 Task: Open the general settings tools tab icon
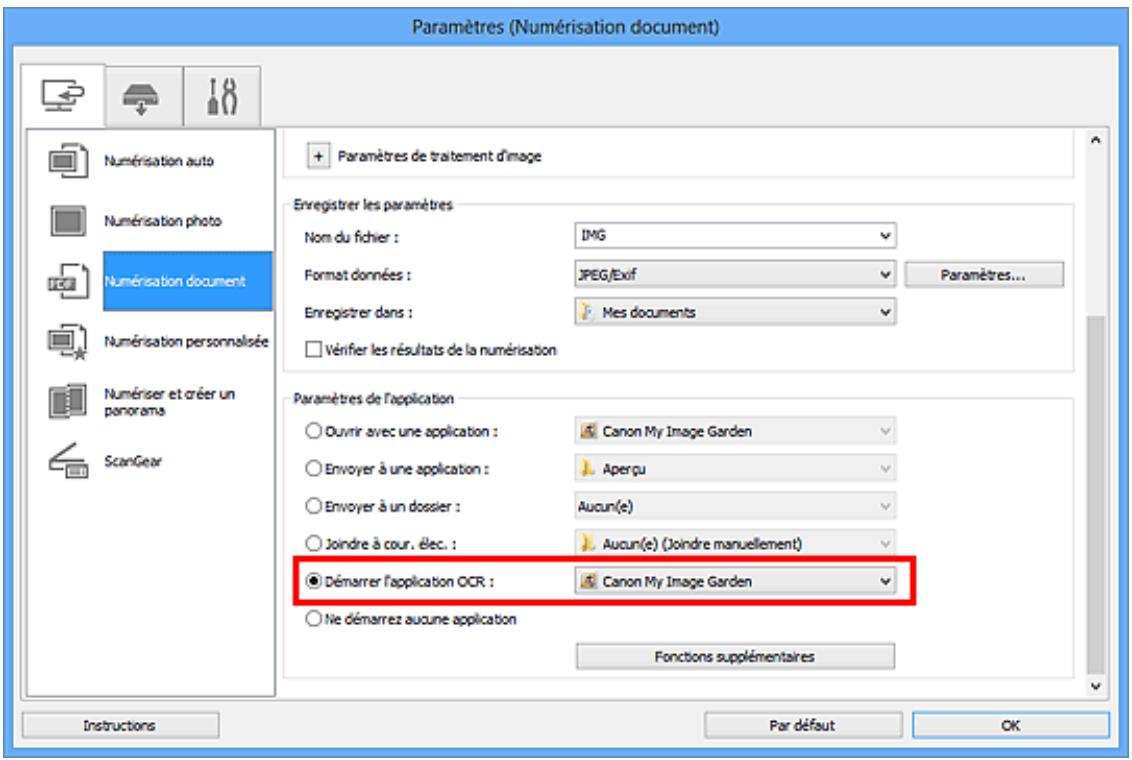(222, 97)
